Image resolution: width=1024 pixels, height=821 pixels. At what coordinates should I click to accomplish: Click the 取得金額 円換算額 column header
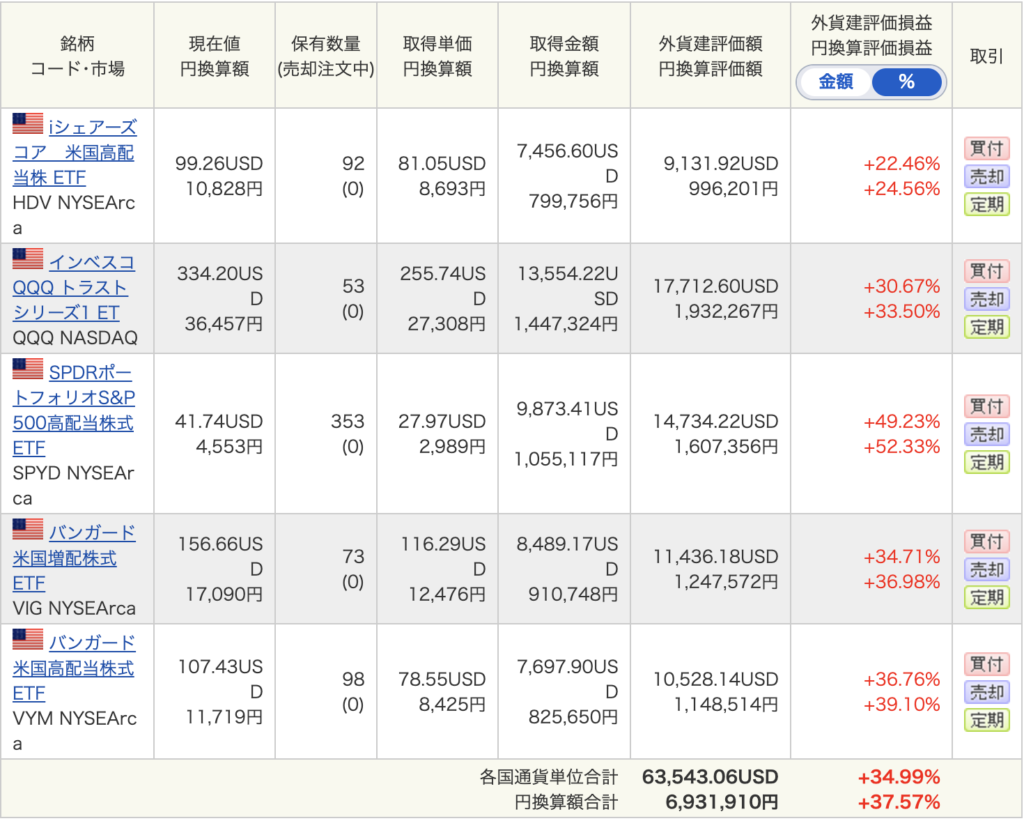[x=564, y=56]
